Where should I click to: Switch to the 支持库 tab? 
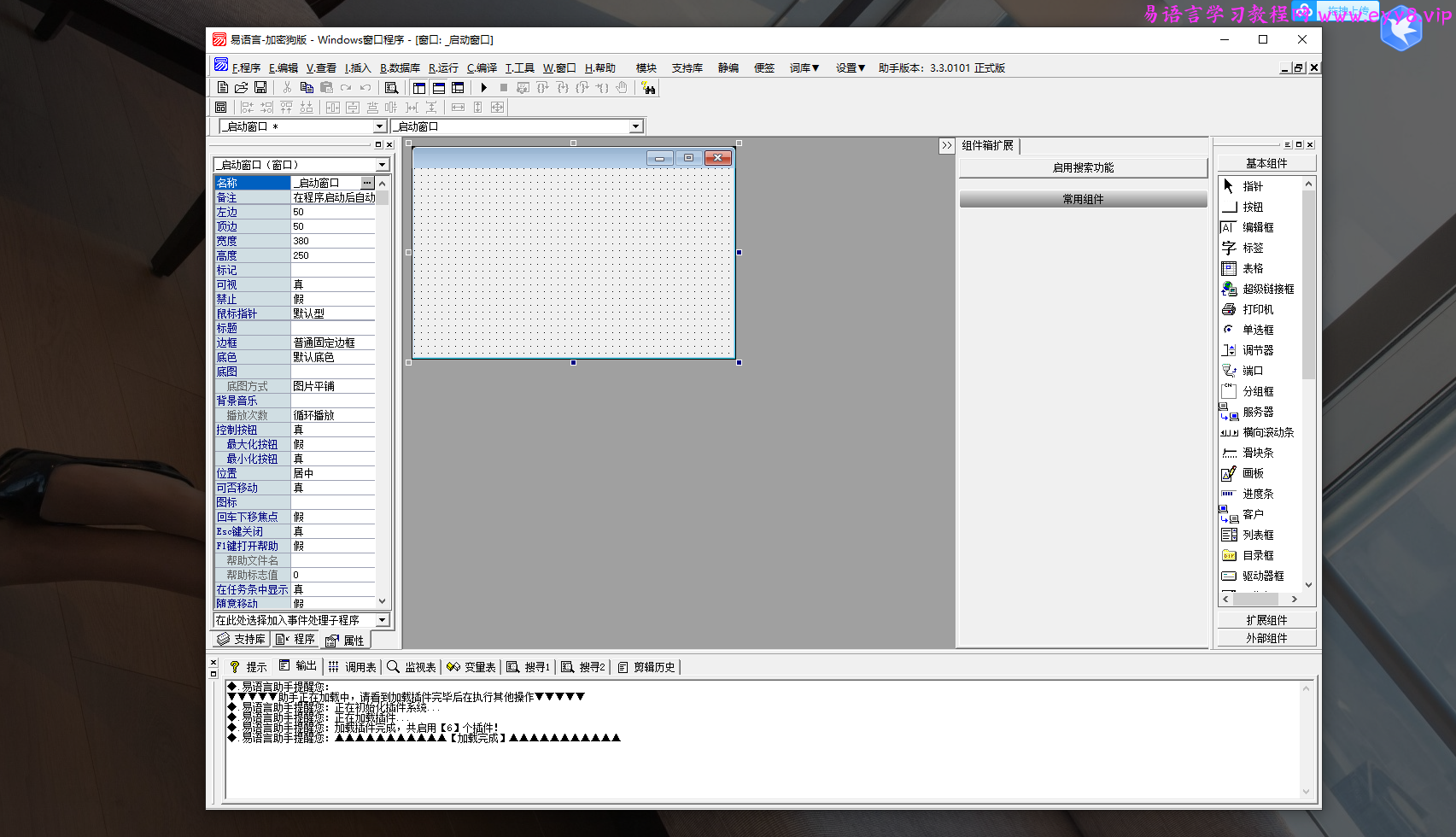click(x=241, y=639)
